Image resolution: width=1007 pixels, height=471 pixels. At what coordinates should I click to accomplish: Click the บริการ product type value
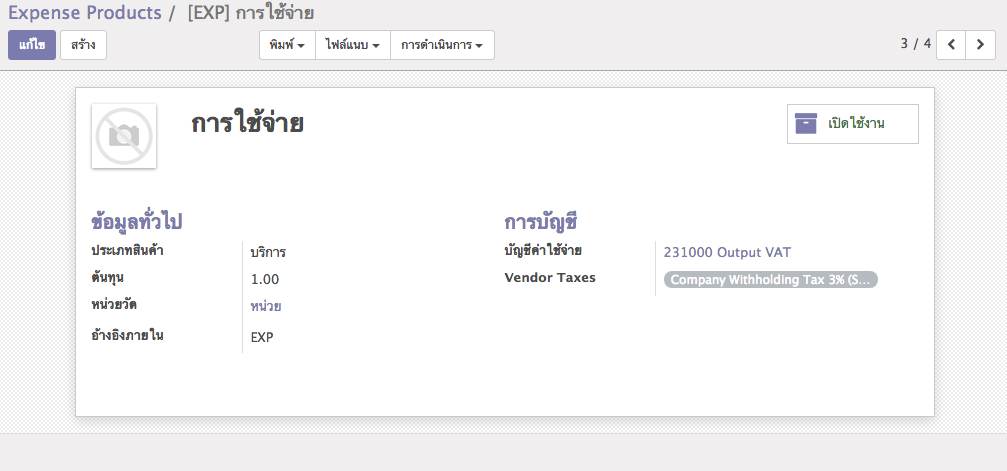point(268,253)
